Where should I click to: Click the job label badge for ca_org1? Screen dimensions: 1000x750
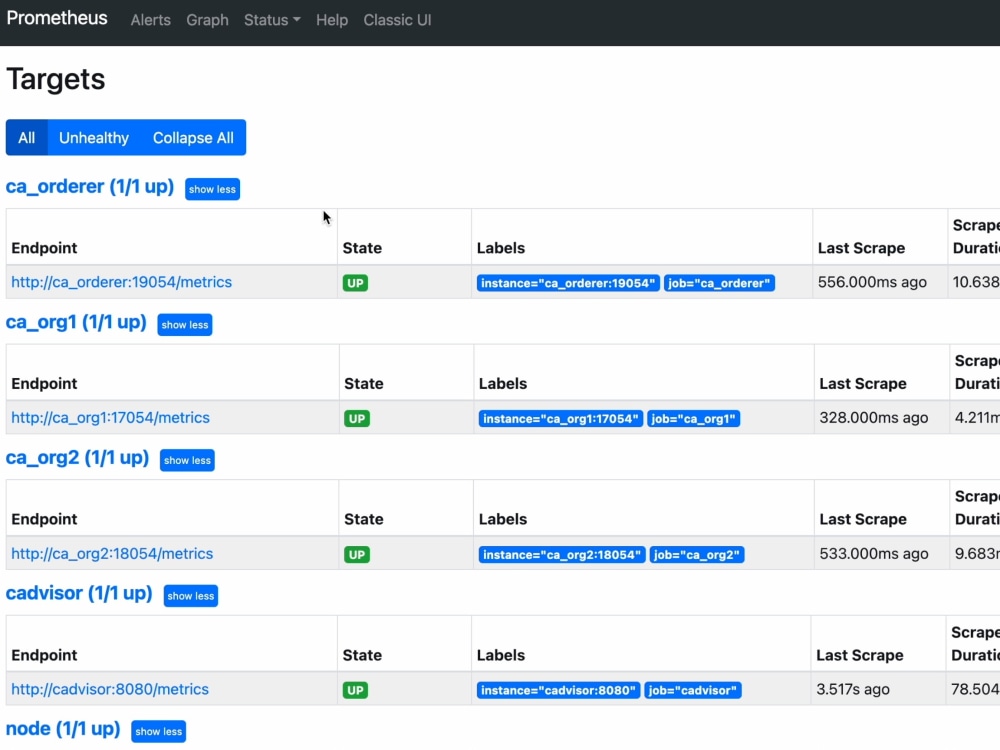(x=694, y=418)
